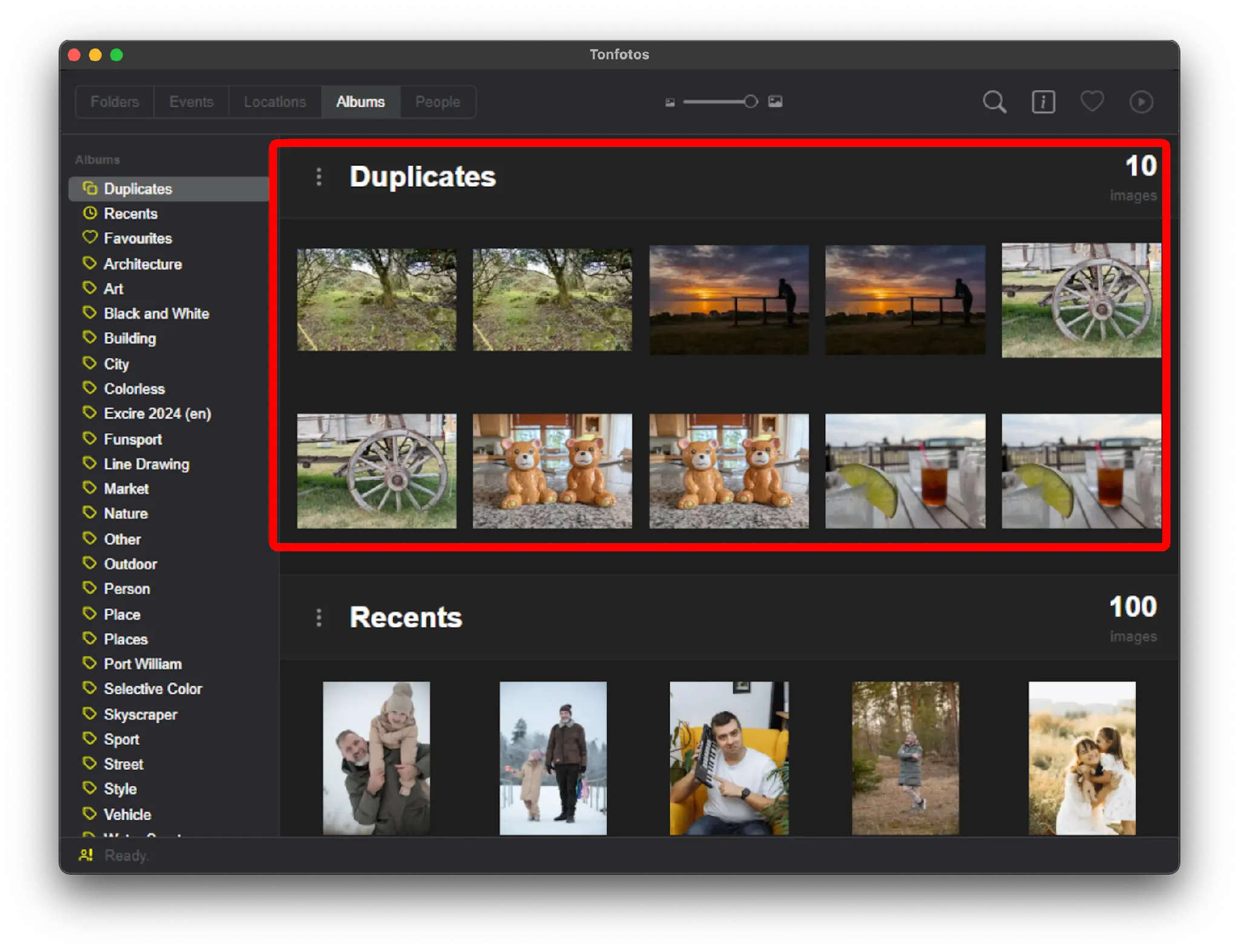Image resolution: width=1239 pixels, height=952 pixels.
Task: Open the search magnifier icon
Action: coord(994,102)
